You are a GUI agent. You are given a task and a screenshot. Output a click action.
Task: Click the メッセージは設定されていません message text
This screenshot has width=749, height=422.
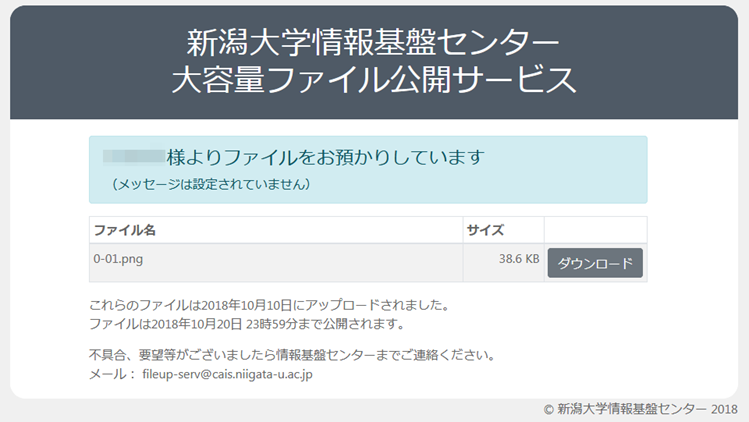tap(210, 184)
